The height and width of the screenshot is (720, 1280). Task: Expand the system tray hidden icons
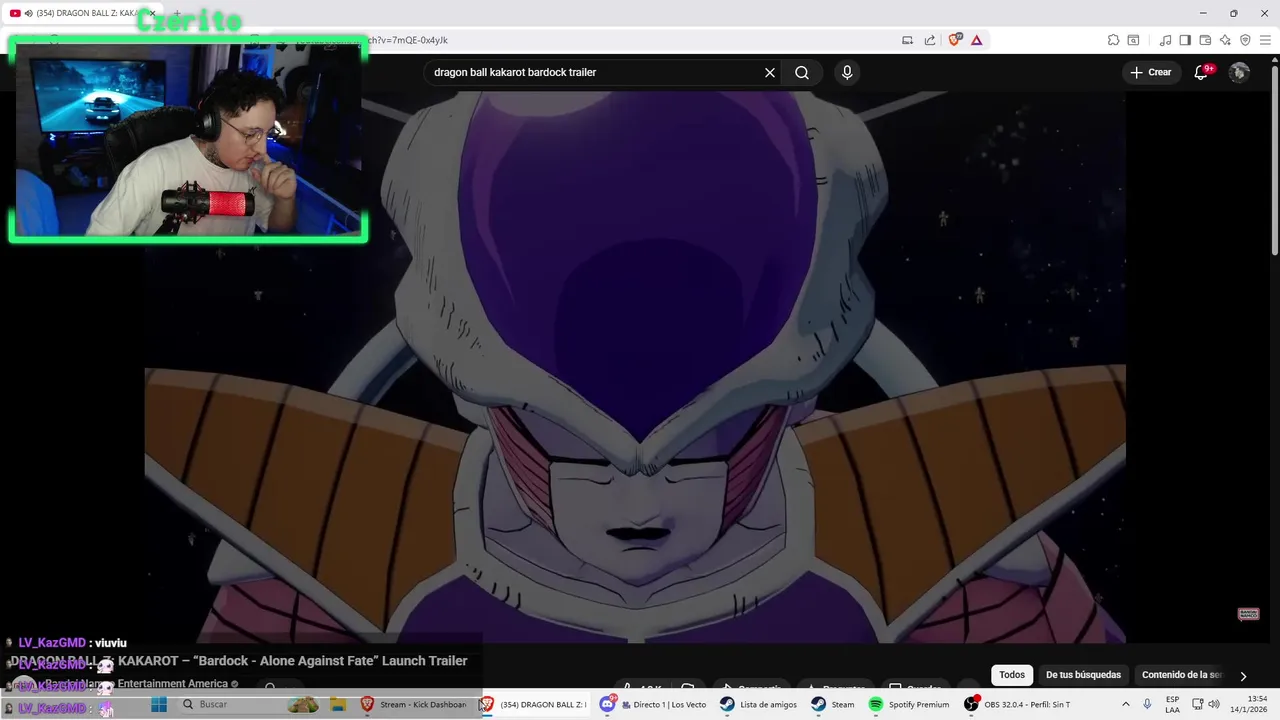click(x=1126, y=704)
